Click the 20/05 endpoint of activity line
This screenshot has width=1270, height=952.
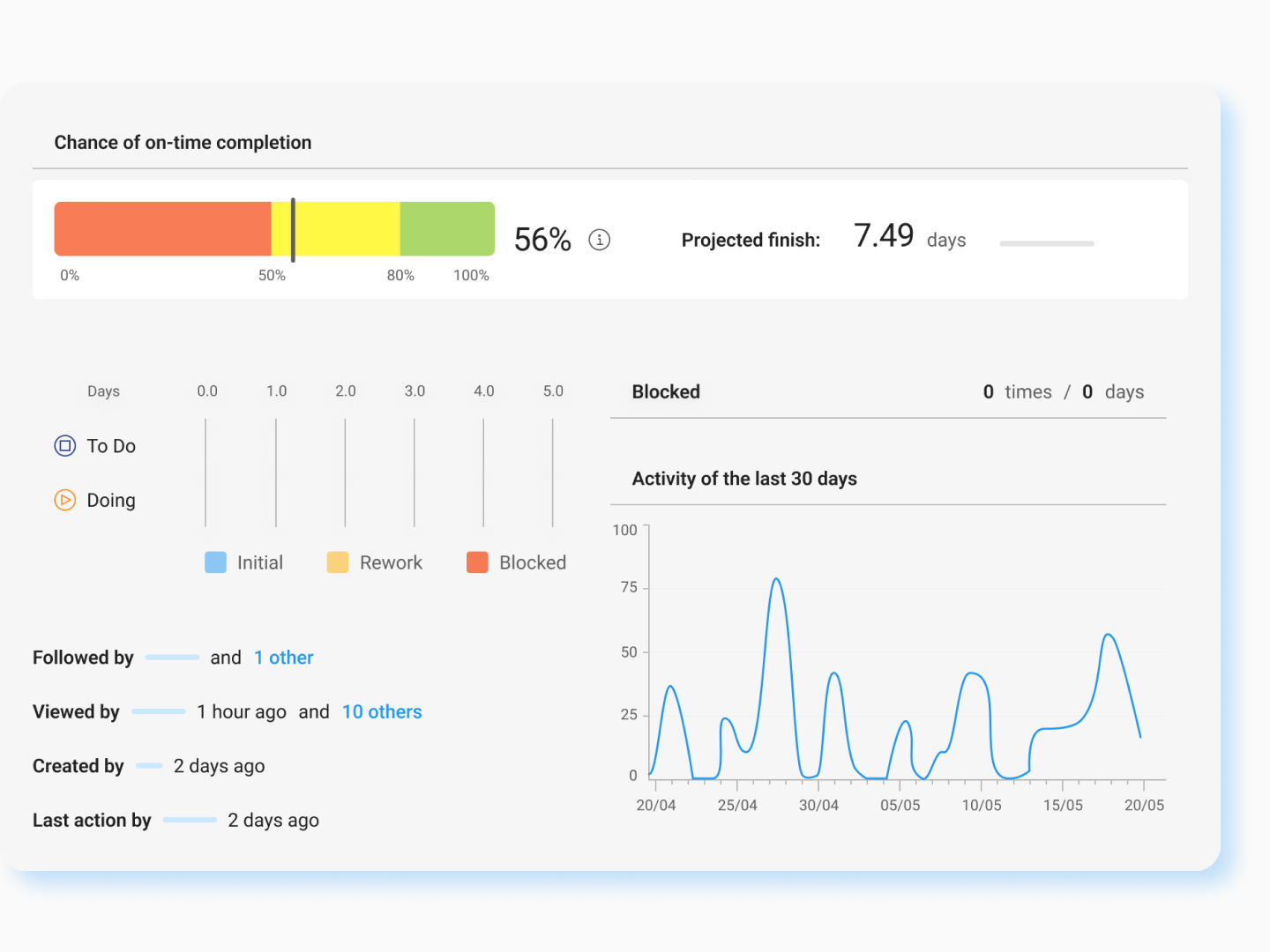pos(1140,737)
